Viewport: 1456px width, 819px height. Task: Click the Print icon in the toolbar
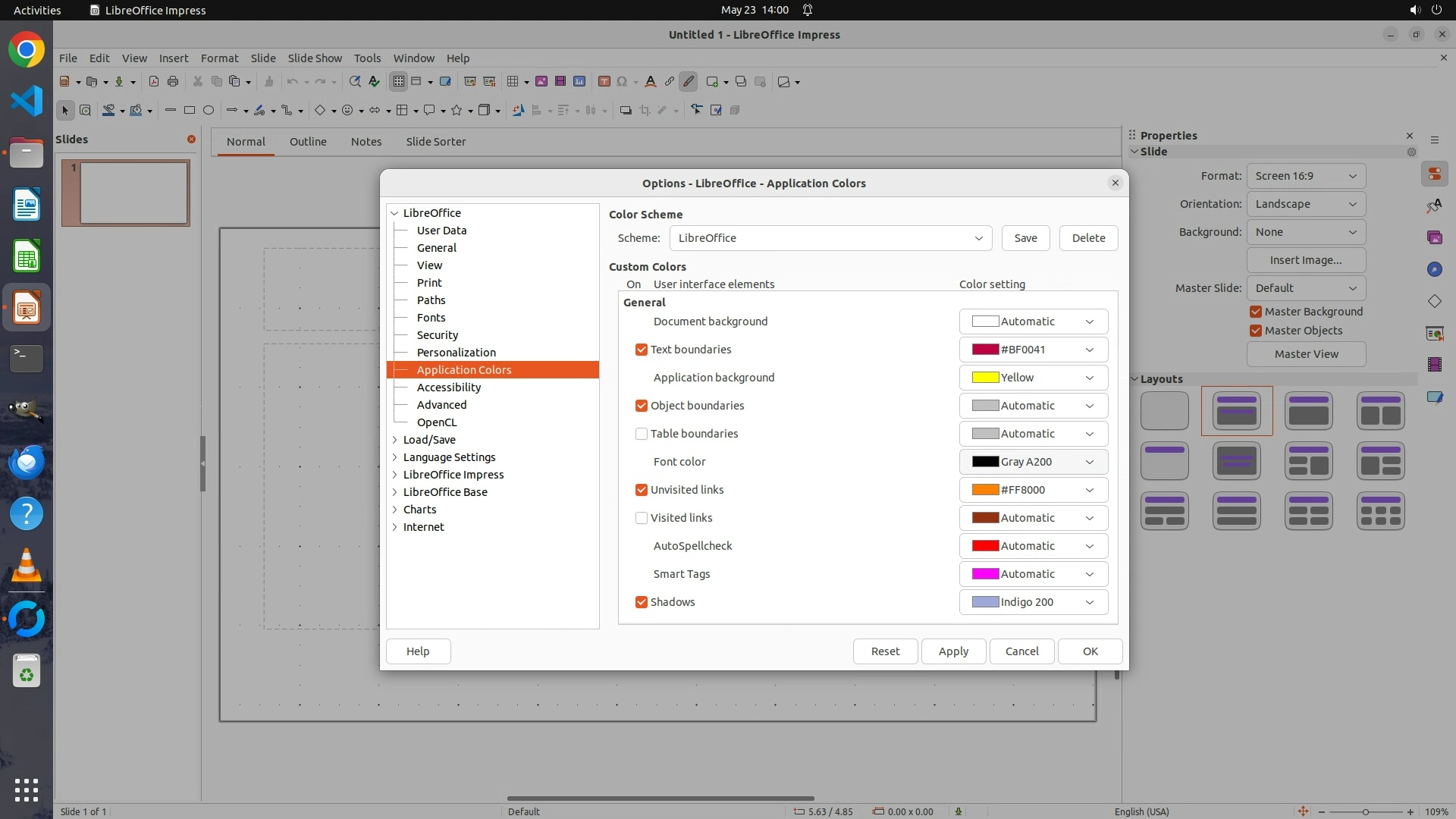173,82
